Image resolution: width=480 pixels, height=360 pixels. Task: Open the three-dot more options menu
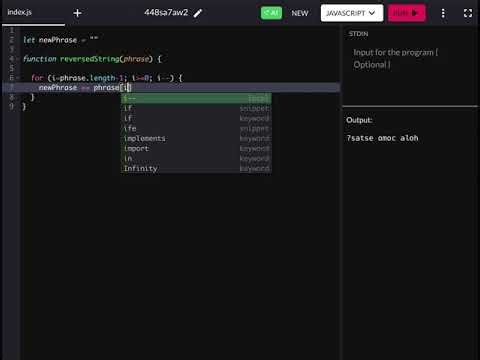click(443, 13)
